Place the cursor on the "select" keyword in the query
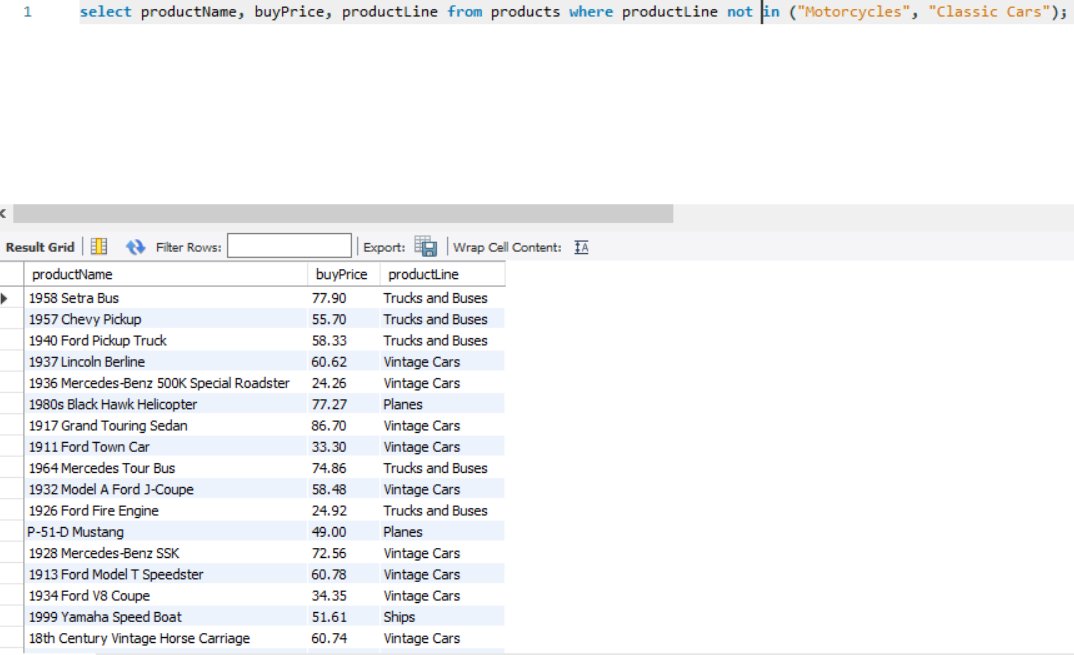 pyautogui.click(x=105, y=12)
